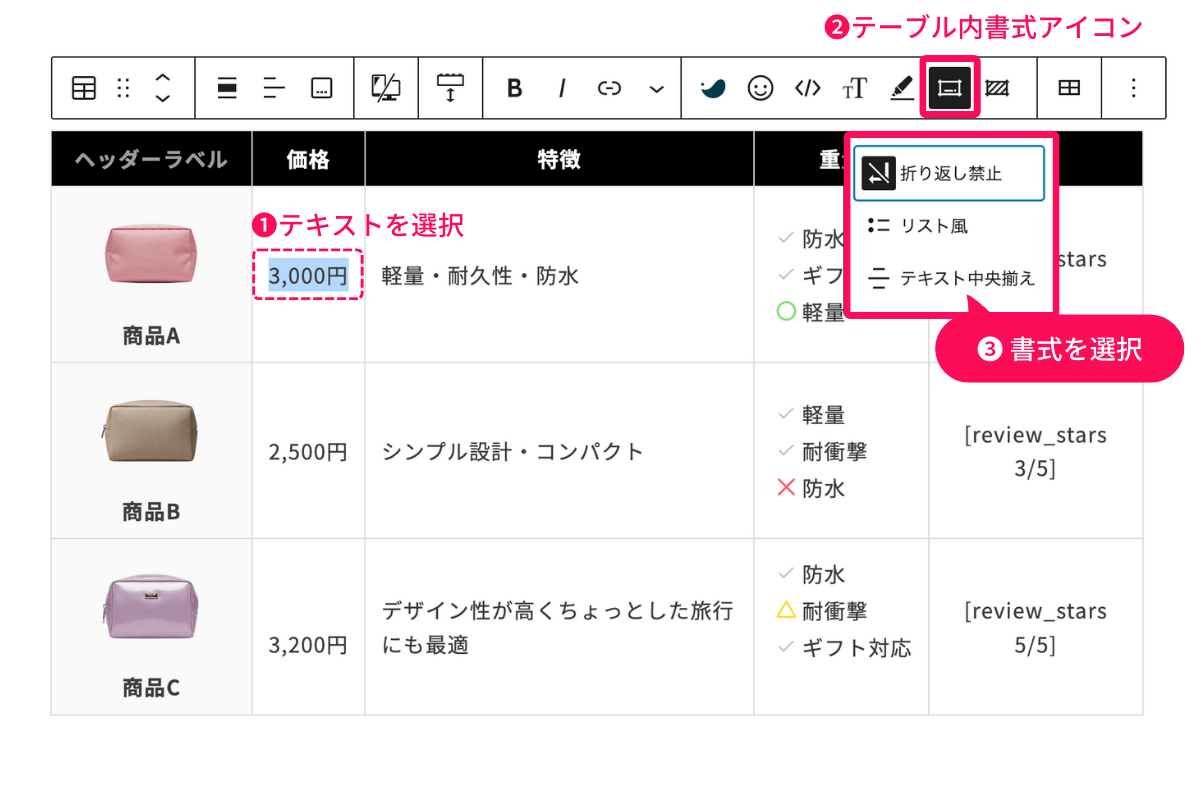This screenshot has height=800, width=1200.
Task: Click the emoji insert icon
Action: (760, 88)
